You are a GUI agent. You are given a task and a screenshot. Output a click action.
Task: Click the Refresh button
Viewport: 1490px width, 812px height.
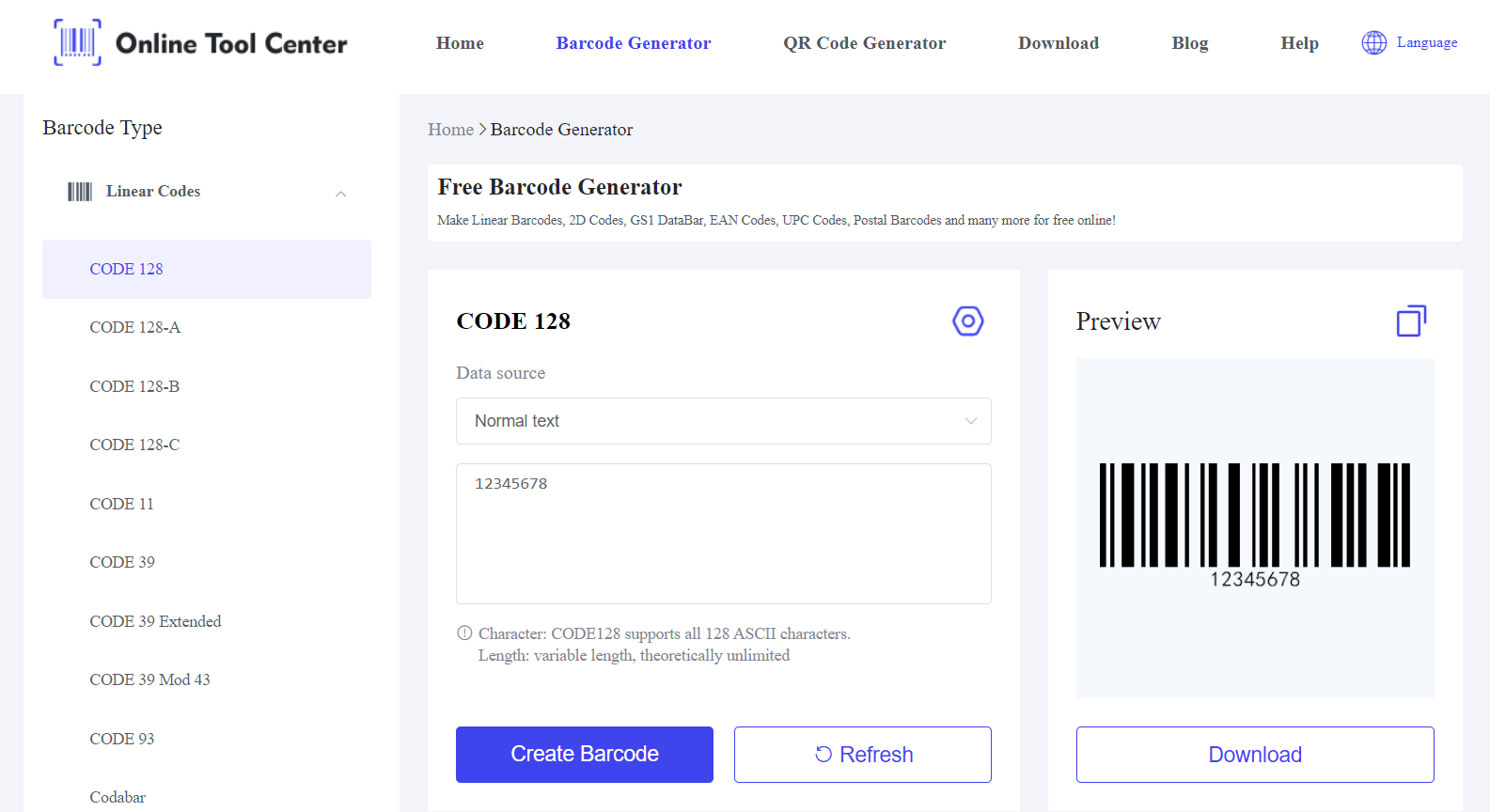(x=863, y=755)
